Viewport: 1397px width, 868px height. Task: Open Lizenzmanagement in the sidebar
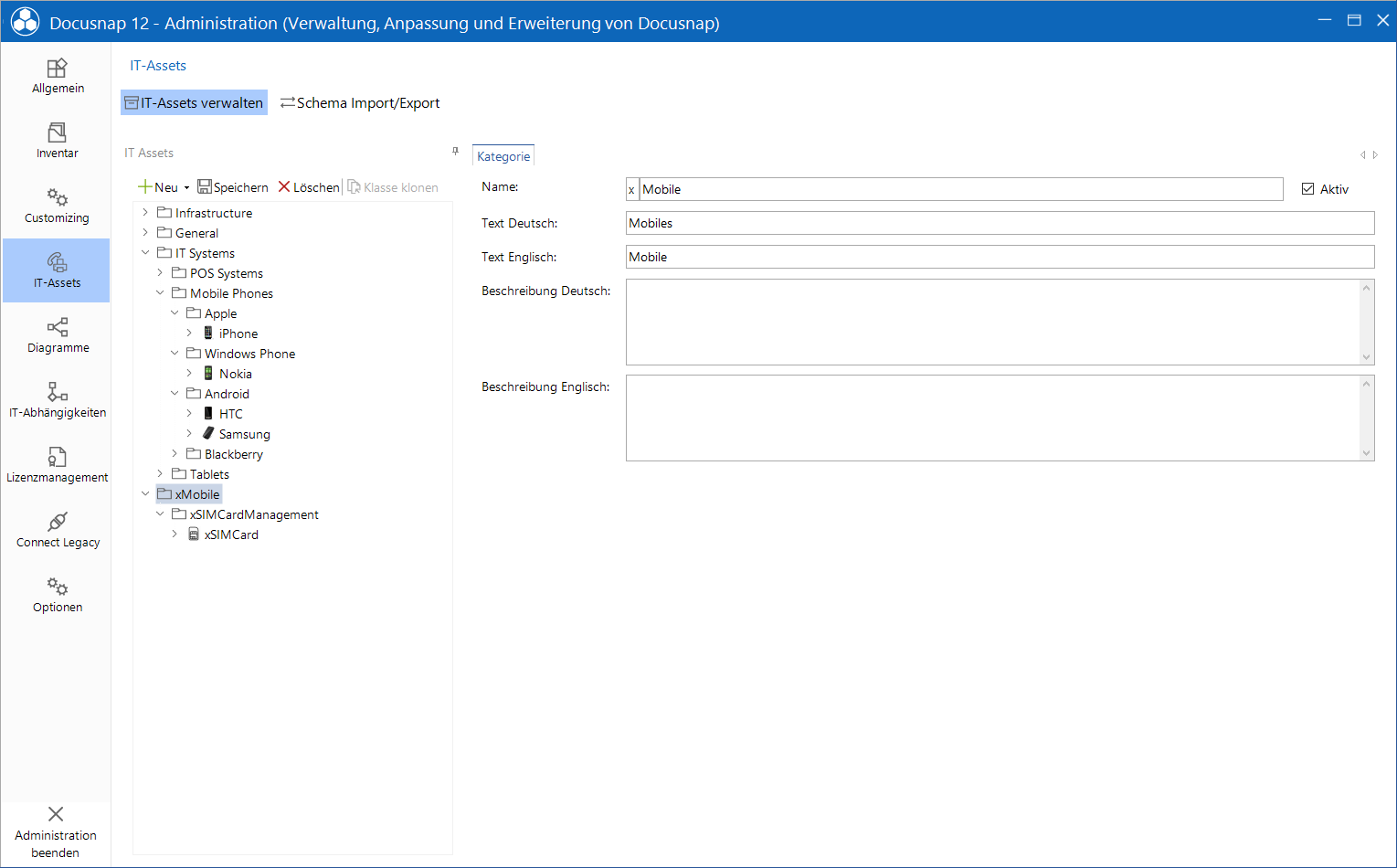point(57,465)
